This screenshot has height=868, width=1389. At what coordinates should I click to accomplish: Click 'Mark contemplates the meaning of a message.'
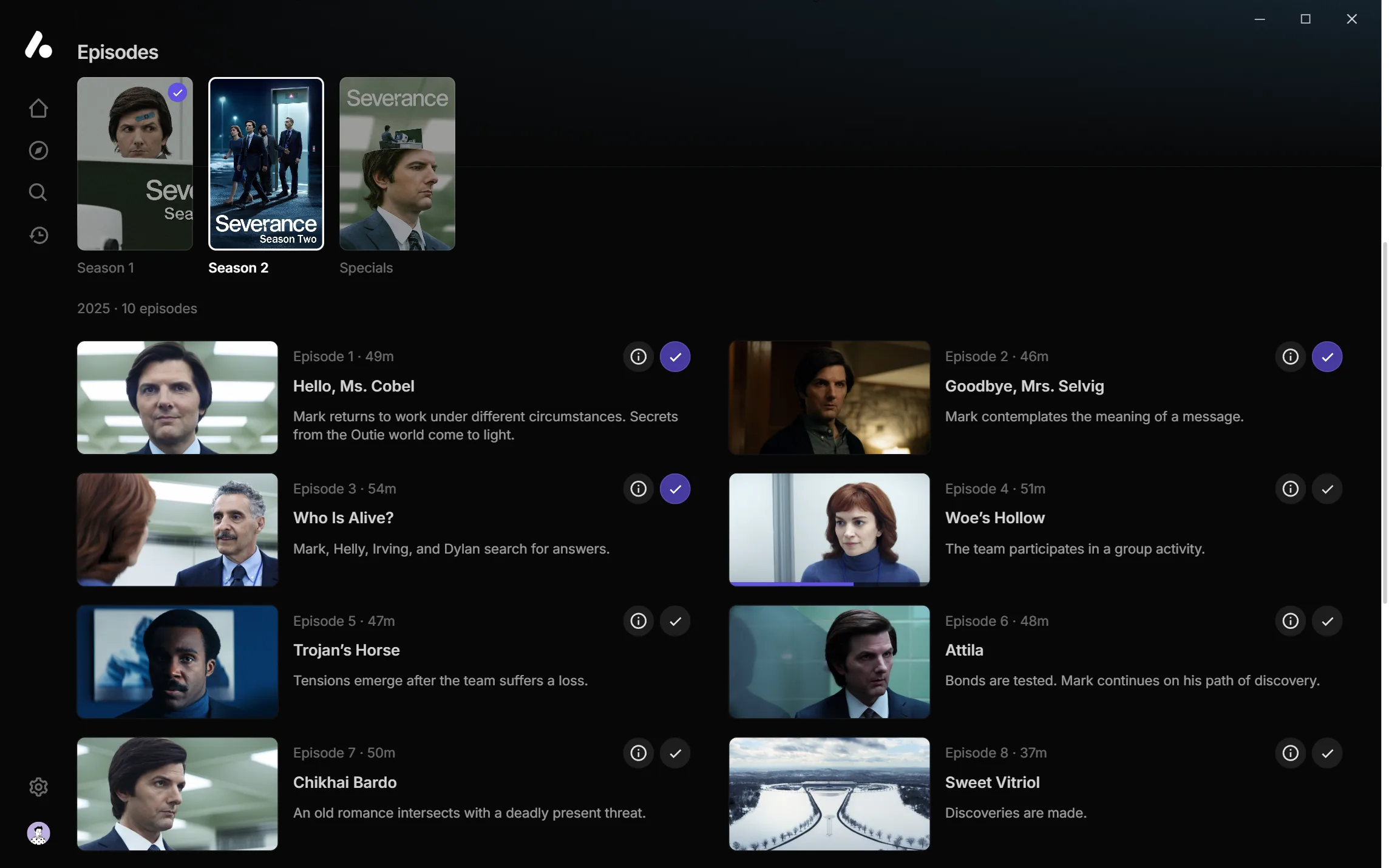(x=1094, y=416)
